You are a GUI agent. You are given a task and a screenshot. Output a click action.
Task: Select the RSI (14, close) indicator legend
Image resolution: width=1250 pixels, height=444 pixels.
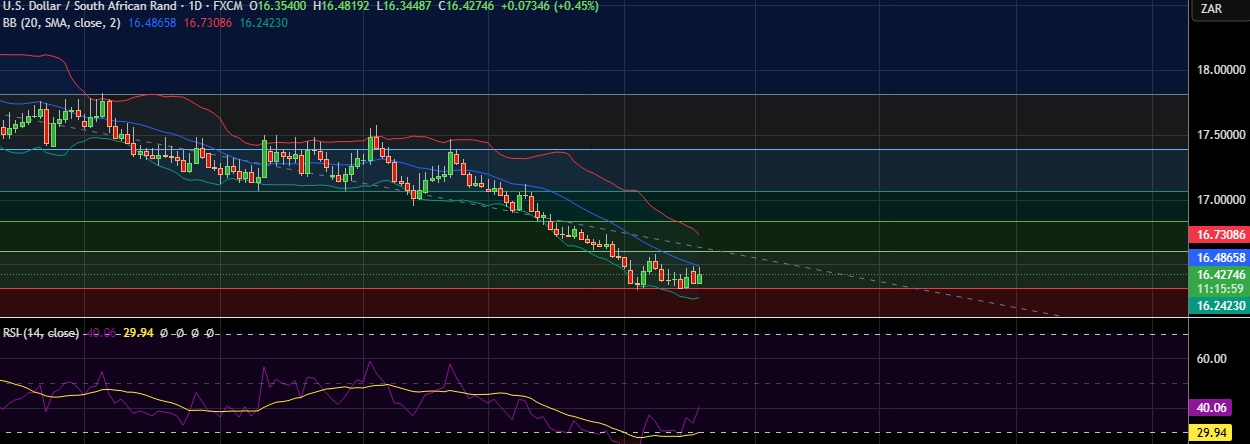(39, 333)
